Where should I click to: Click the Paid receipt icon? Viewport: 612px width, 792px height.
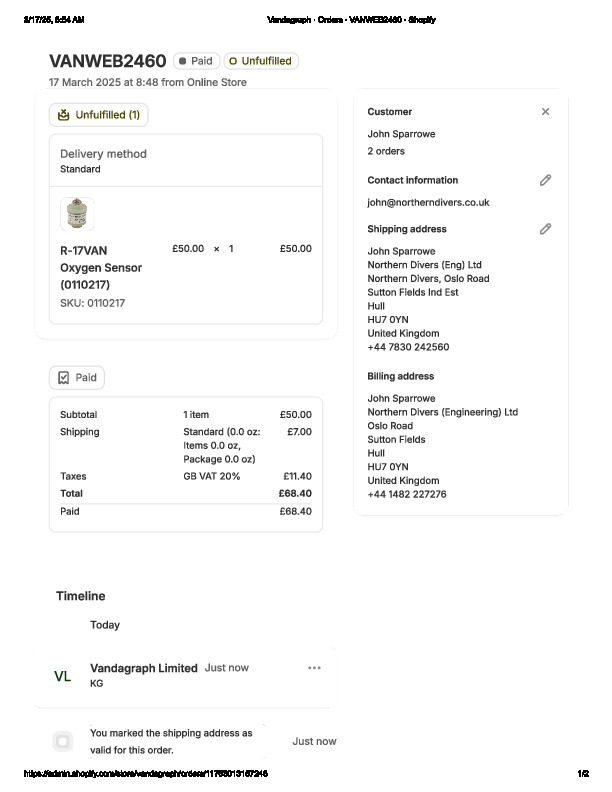click(x=64, y=378)
